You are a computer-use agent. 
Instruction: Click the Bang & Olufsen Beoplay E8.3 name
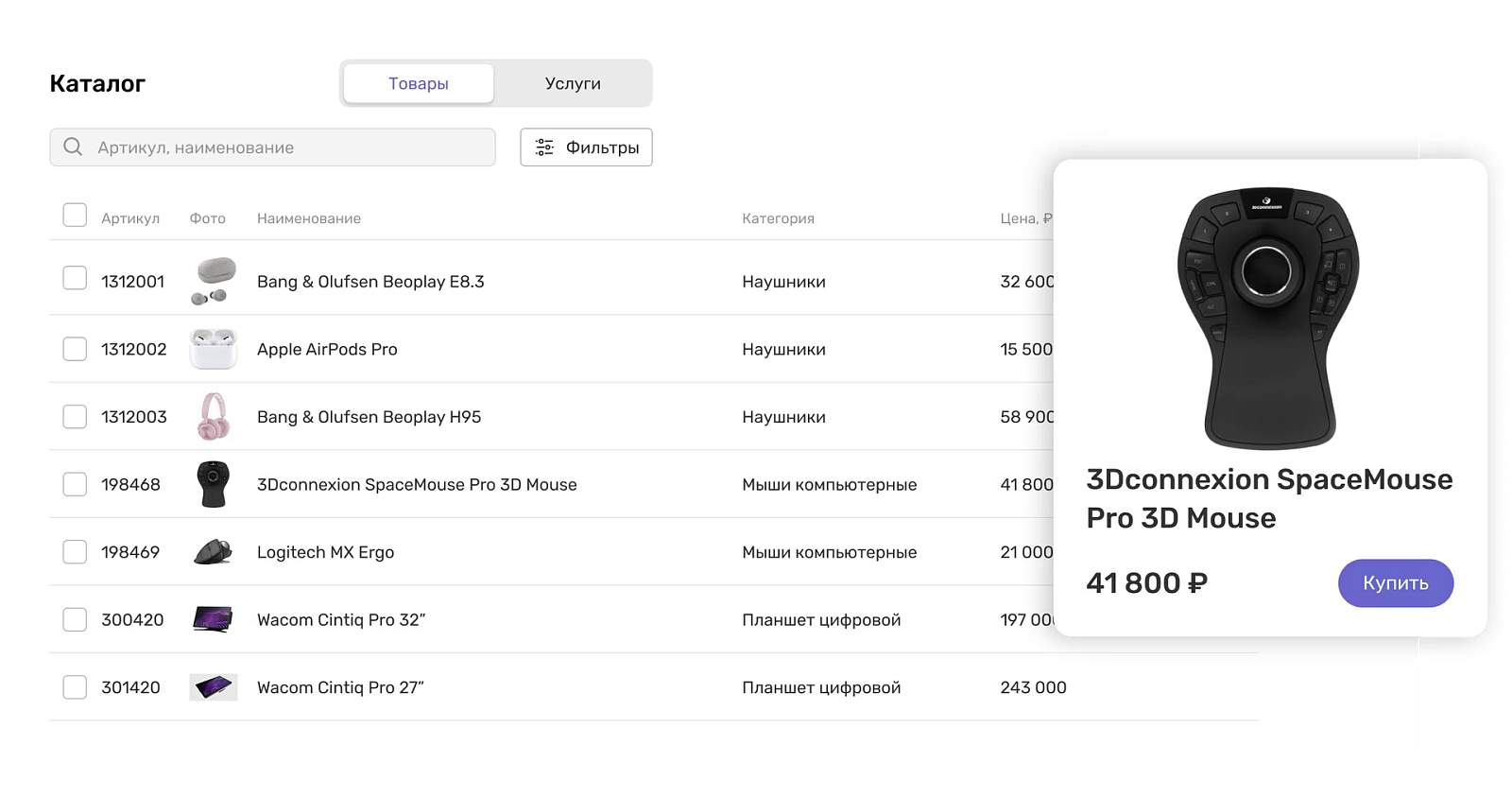point(370,282)
